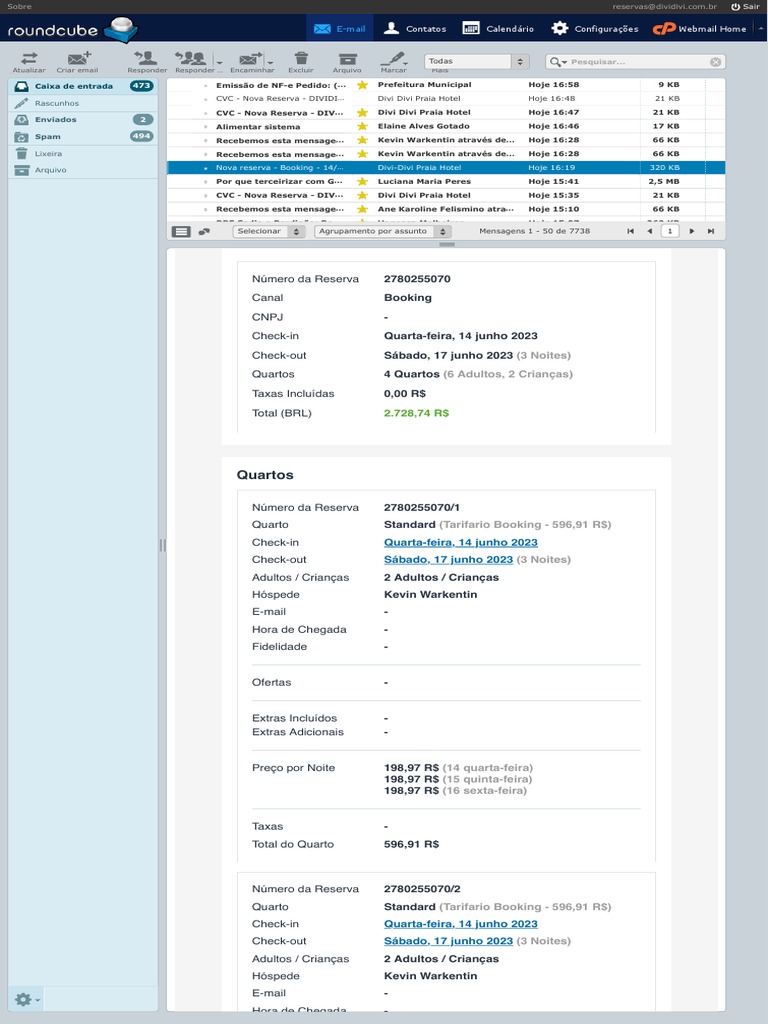This screenshot has width=768, height=1024.
Task: Open Check-out link in reserva 2780255070/1
Action: [448, 559]
